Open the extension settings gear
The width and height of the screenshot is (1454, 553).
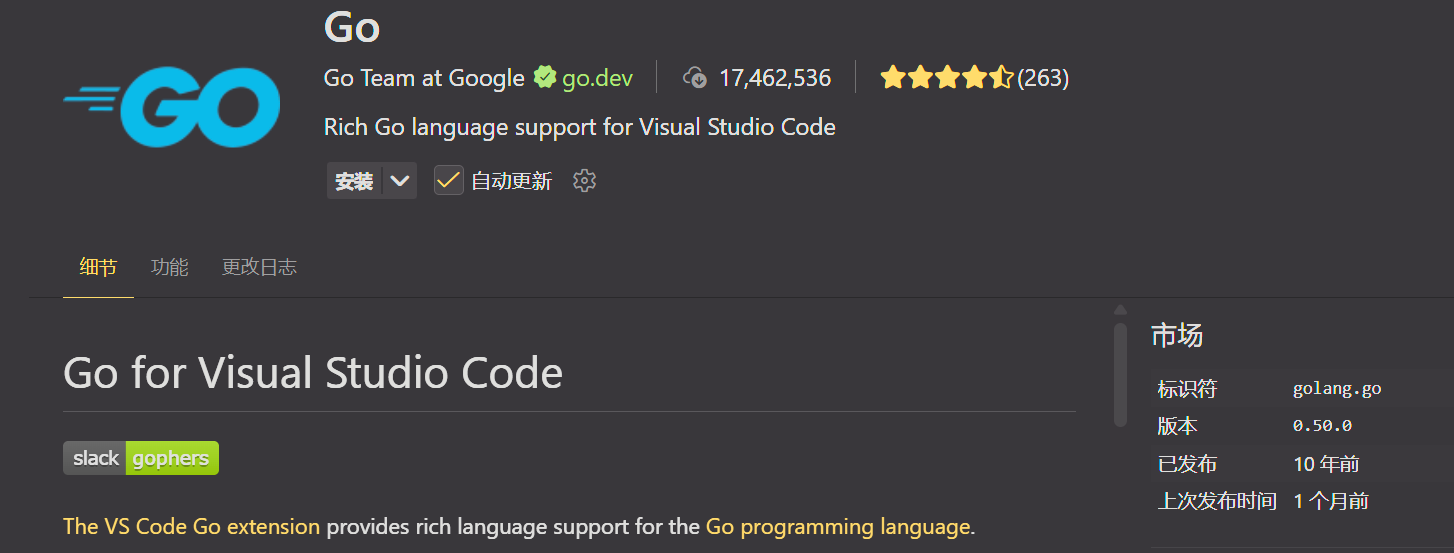pos(584,181)
